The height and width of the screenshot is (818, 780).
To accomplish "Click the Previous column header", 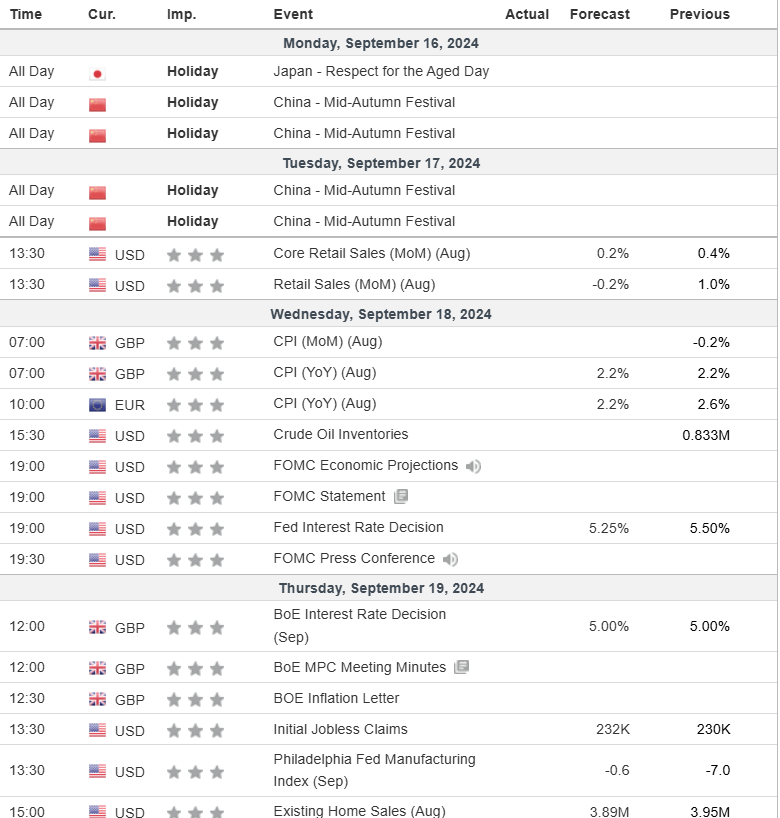I will (699, 14).
